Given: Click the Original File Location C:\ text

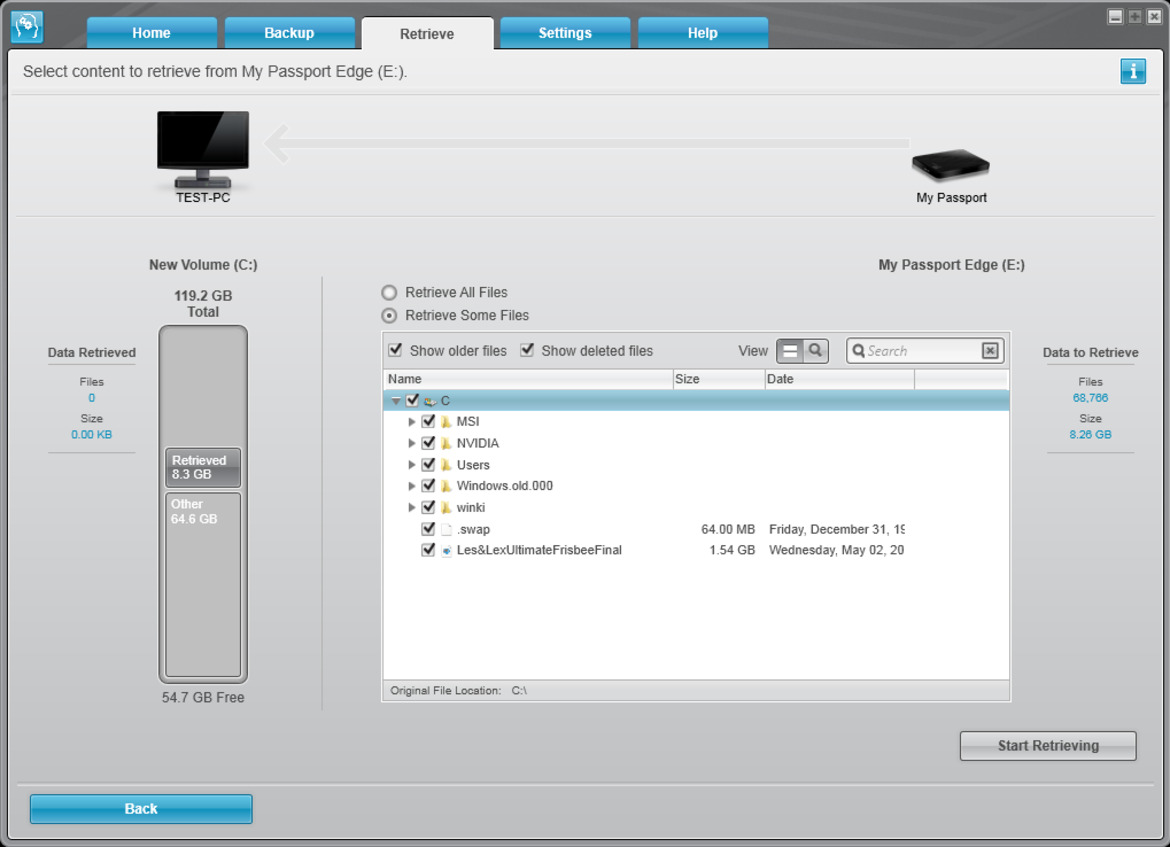Looking at the screenshot, I should coord(458,690).
